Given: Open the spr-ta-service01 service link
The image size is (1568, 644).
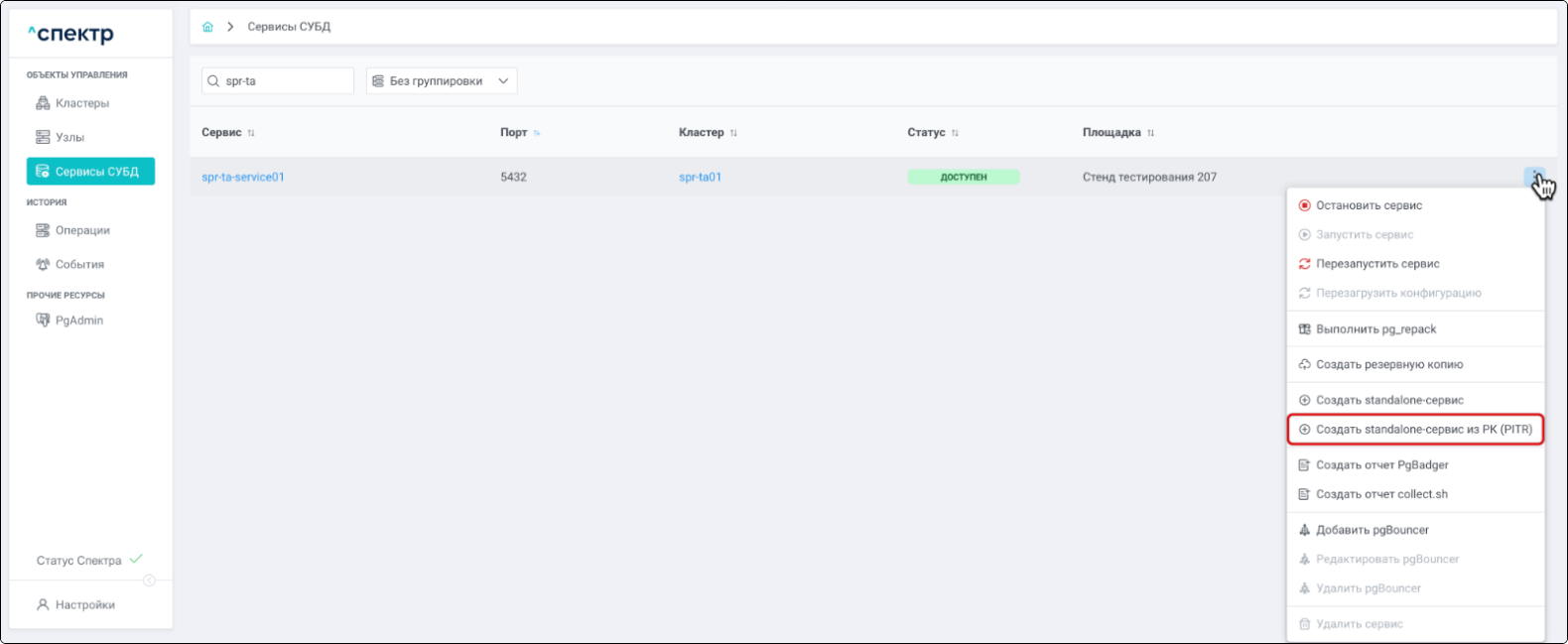Looking at the screenshot, I should [243, 178].
